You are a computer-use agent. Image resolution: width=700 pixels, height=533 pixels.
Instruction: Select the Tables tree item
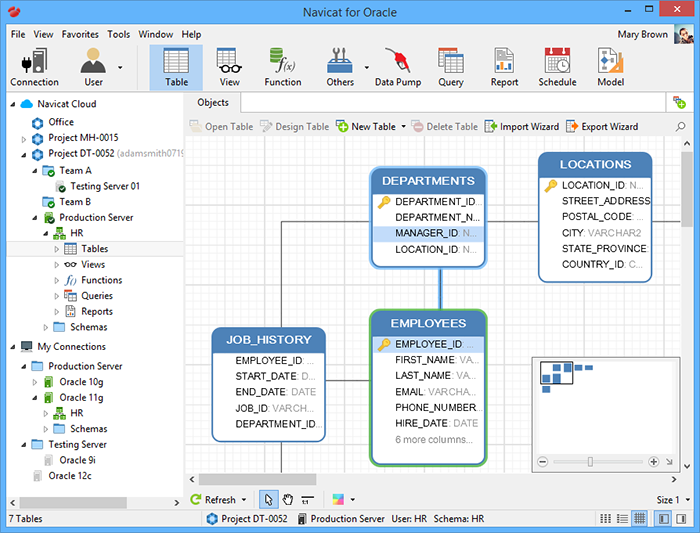(x=95, y=249)
